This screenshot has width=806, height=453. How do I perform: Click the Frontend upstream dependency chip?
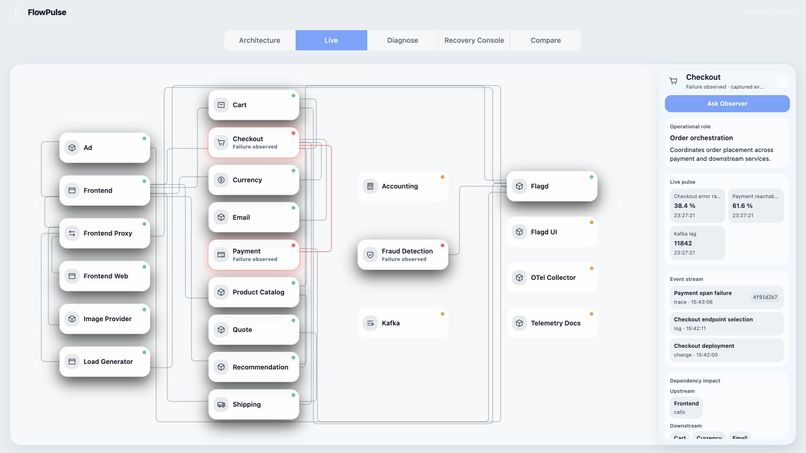pos(686,407)
